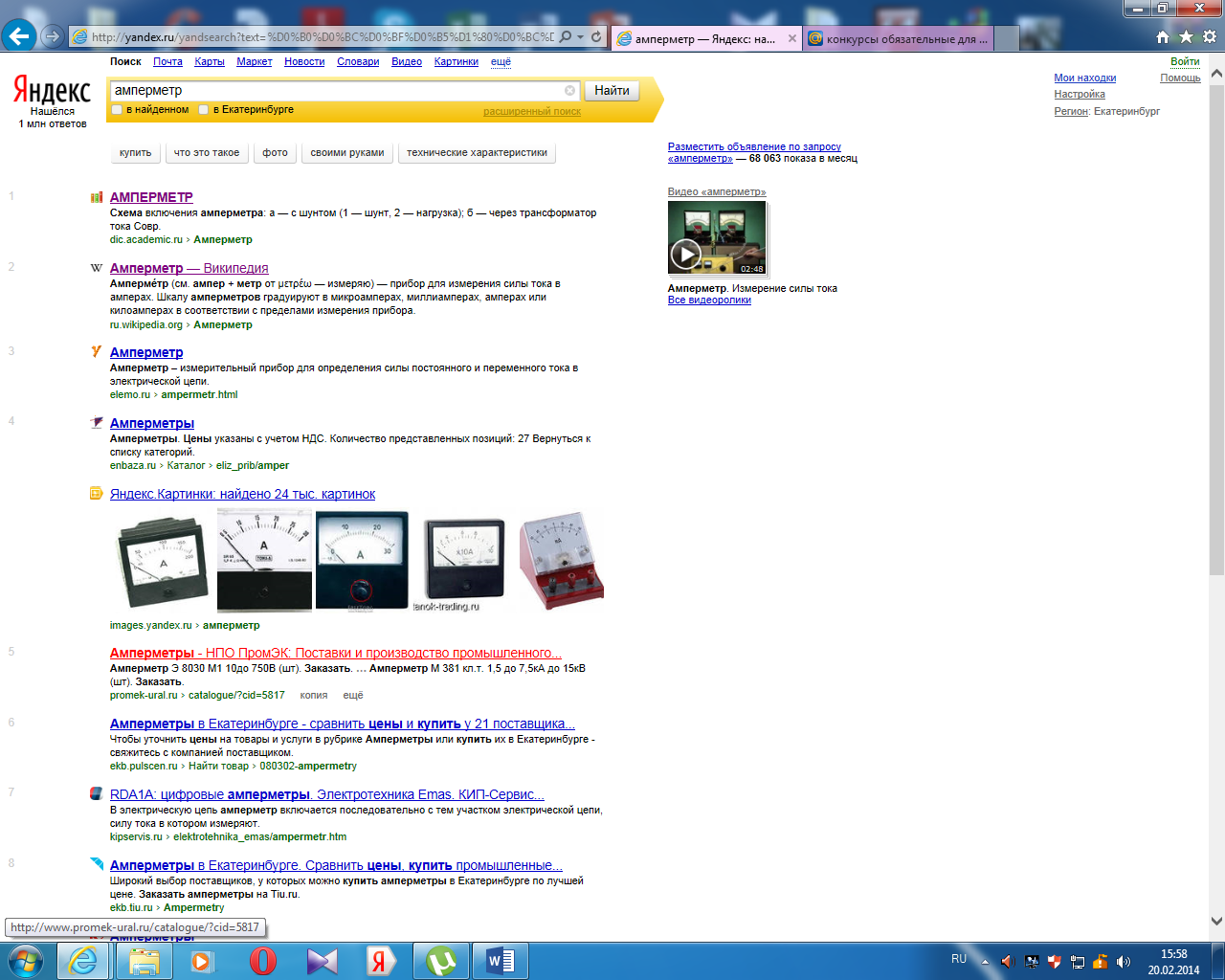Click the Найти search button
Image resolution: width=1225 pixels, height=980 pixels.
click(x=612, y=91)
